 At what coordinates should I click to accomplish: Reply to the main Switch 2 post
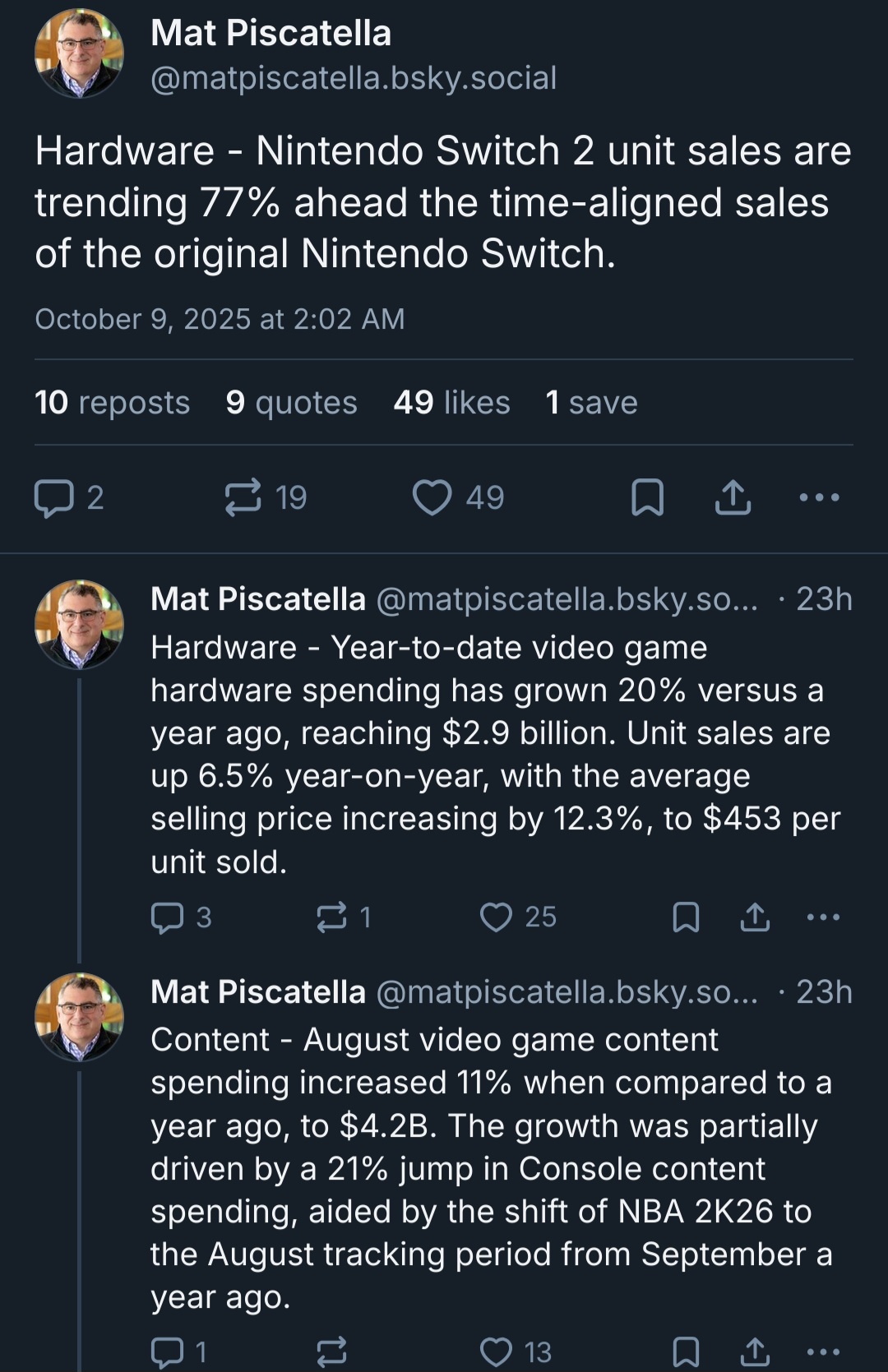tap(54, 497)
